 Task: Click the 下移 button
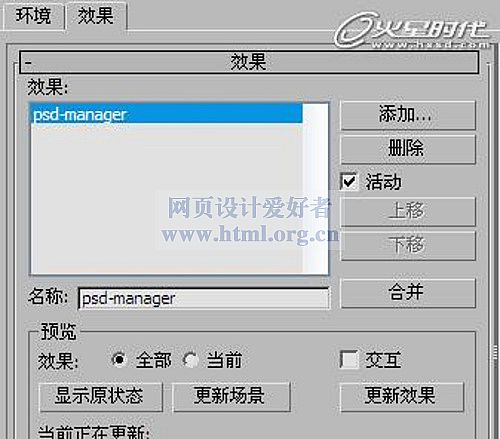pyautogui.click(x=408, y=245)
